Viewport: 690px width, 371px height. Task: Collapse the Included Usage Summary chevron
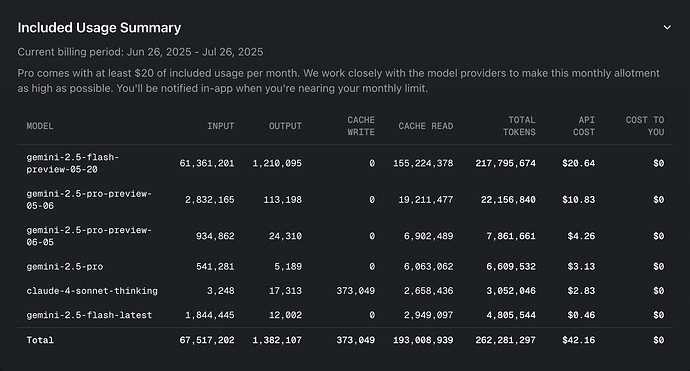(x=667, y=27)
